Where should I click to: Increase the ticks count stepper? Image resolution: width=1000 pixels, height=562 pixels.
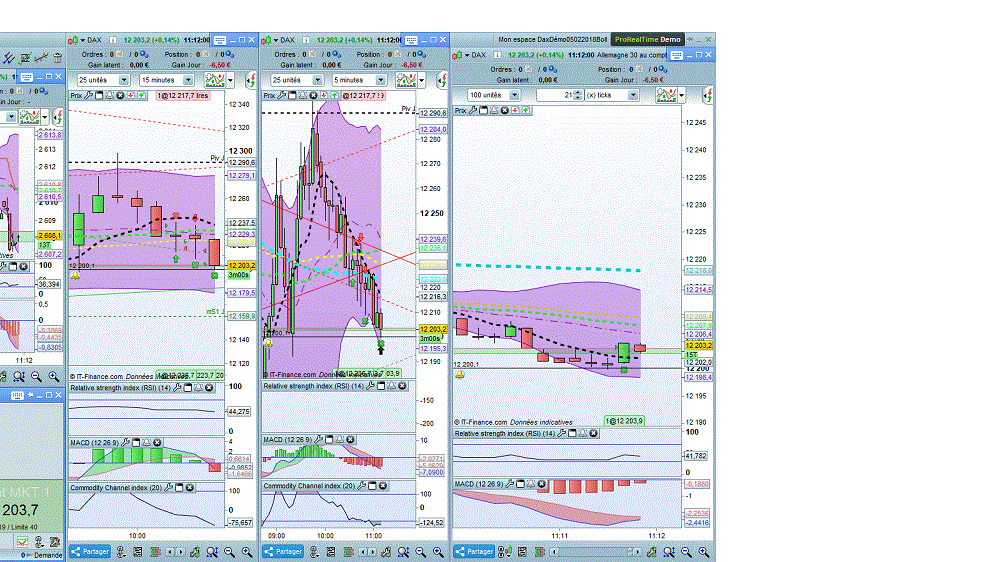tap(578, 92)
